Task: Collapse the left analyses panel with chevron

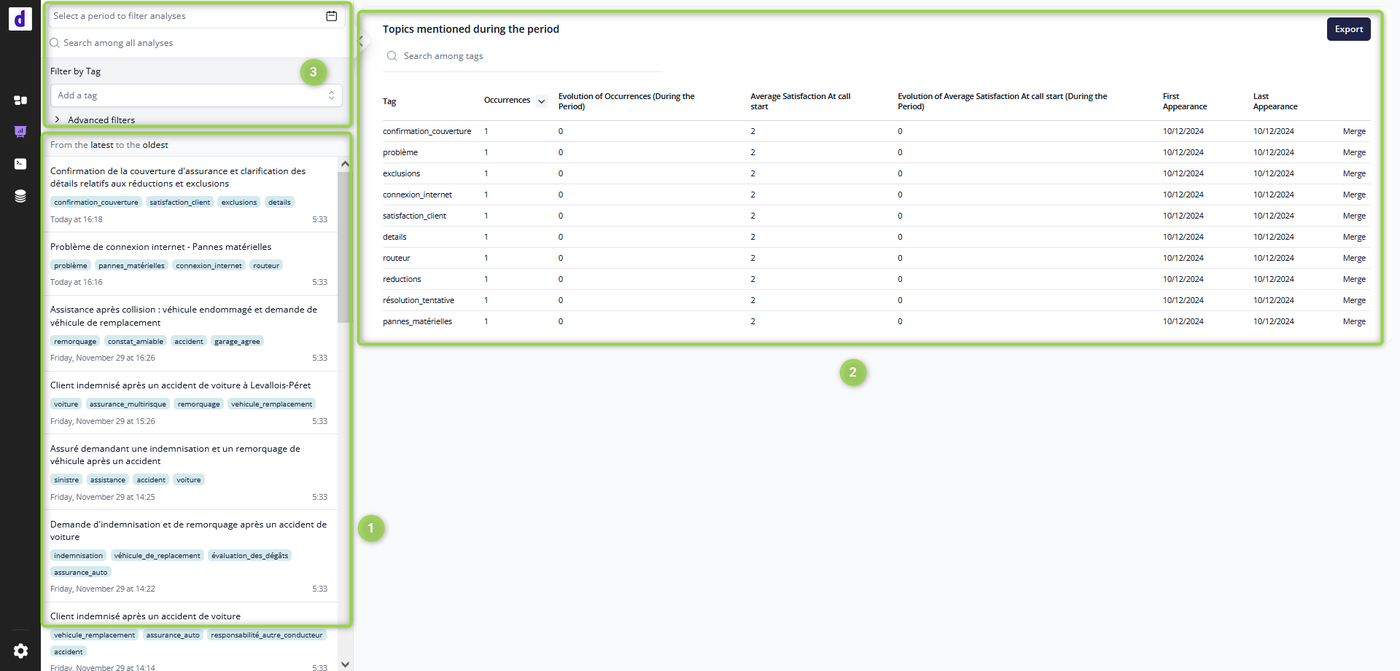Action: point(361,40)
